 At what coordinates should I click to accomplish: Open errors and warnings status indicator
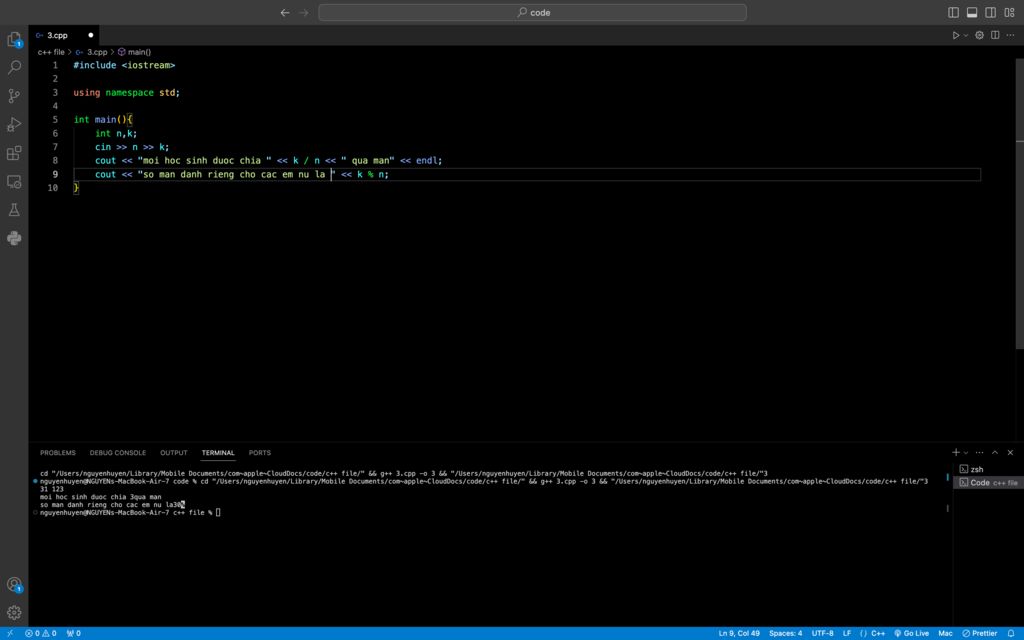click(40, 633)
